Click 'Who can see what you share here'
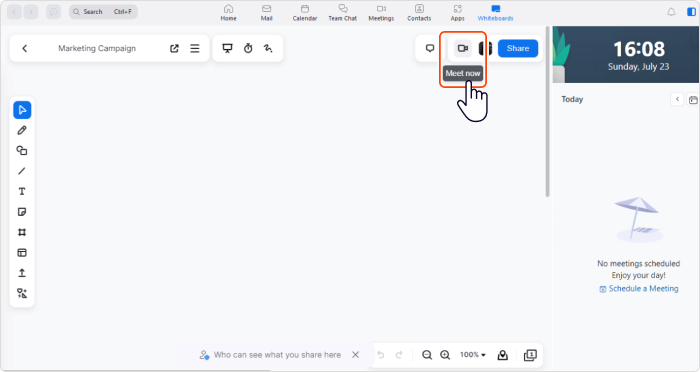This screenshot has width=700, height=372. (x=277, y=355)
